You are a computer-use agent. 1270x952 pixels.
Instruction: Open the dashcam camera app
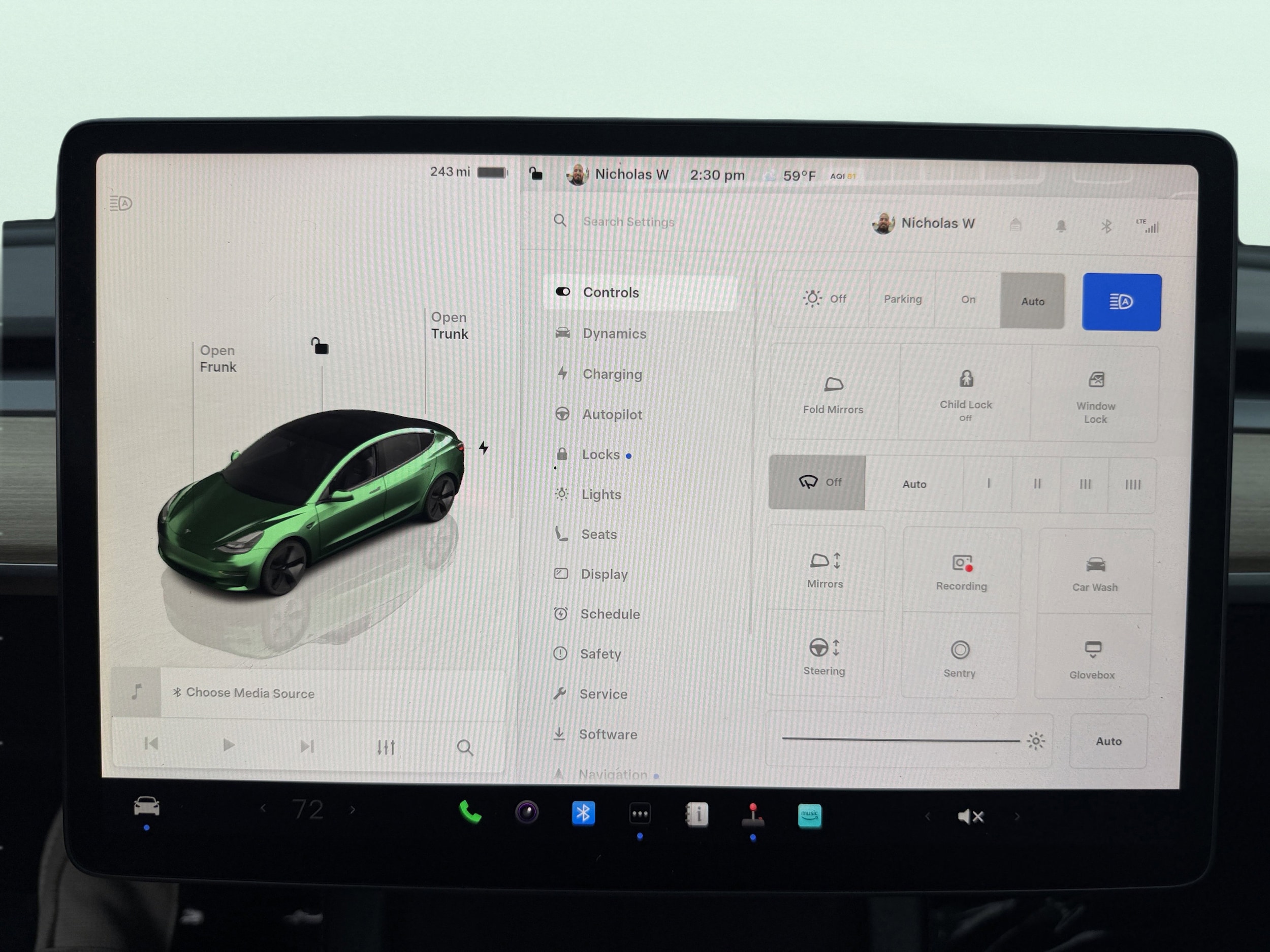click(526, 812)
